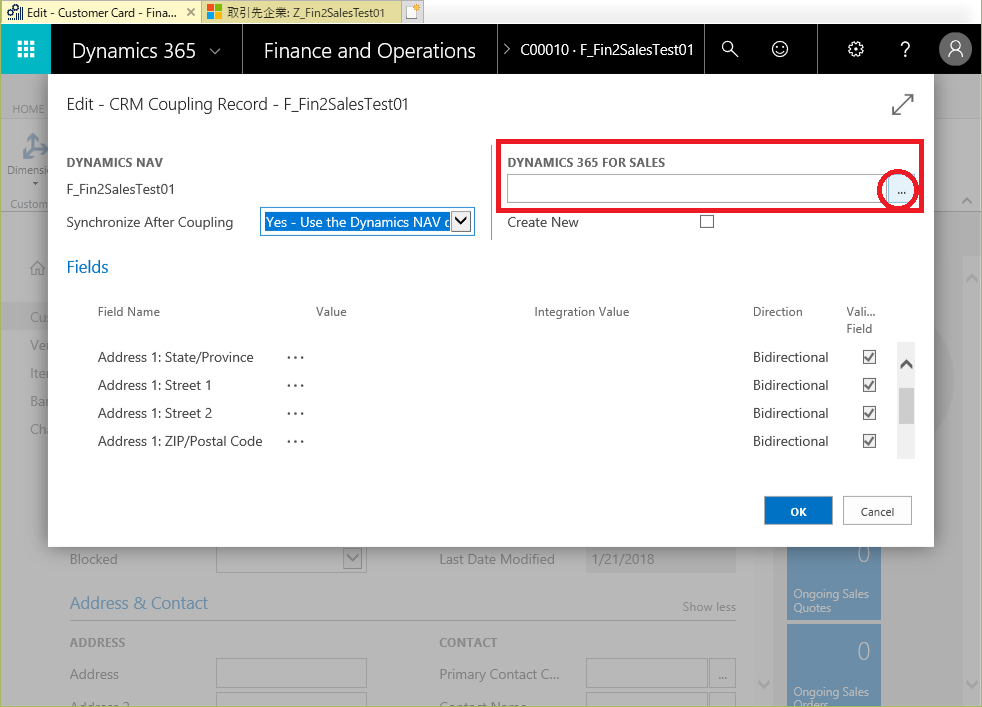
Task: Select the Address 1: Street 1 field name
Action: [154, 385]
